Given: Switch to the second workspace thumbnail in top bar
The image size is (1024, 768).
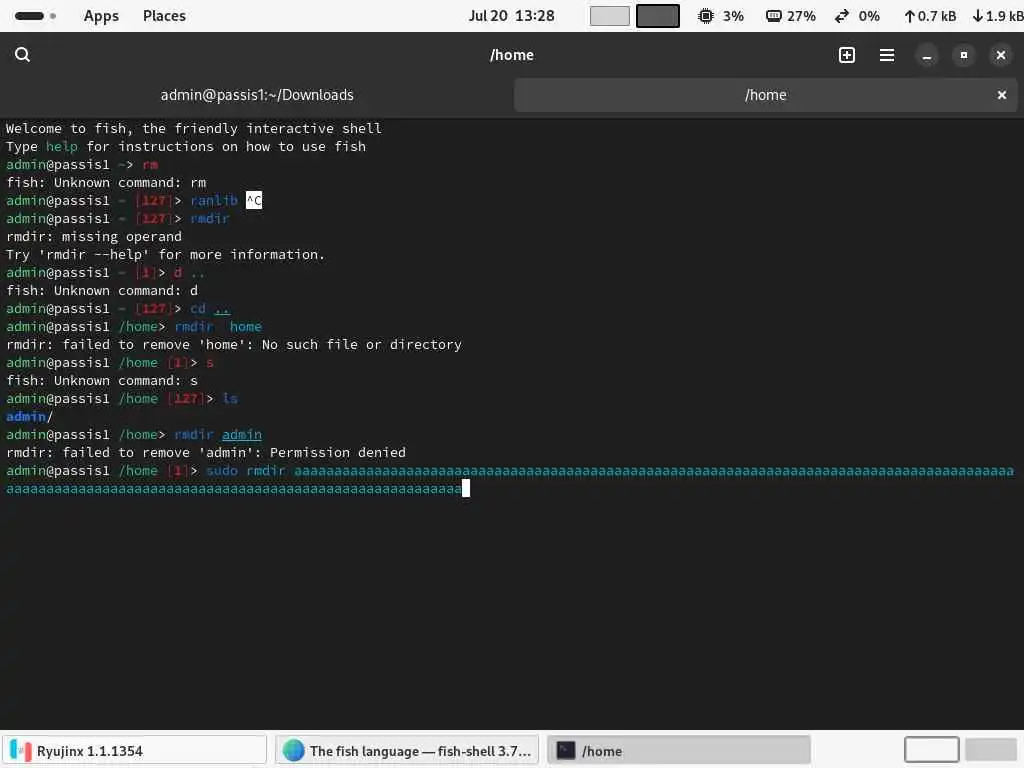Looking at the screenshot, I should (658, 16).
